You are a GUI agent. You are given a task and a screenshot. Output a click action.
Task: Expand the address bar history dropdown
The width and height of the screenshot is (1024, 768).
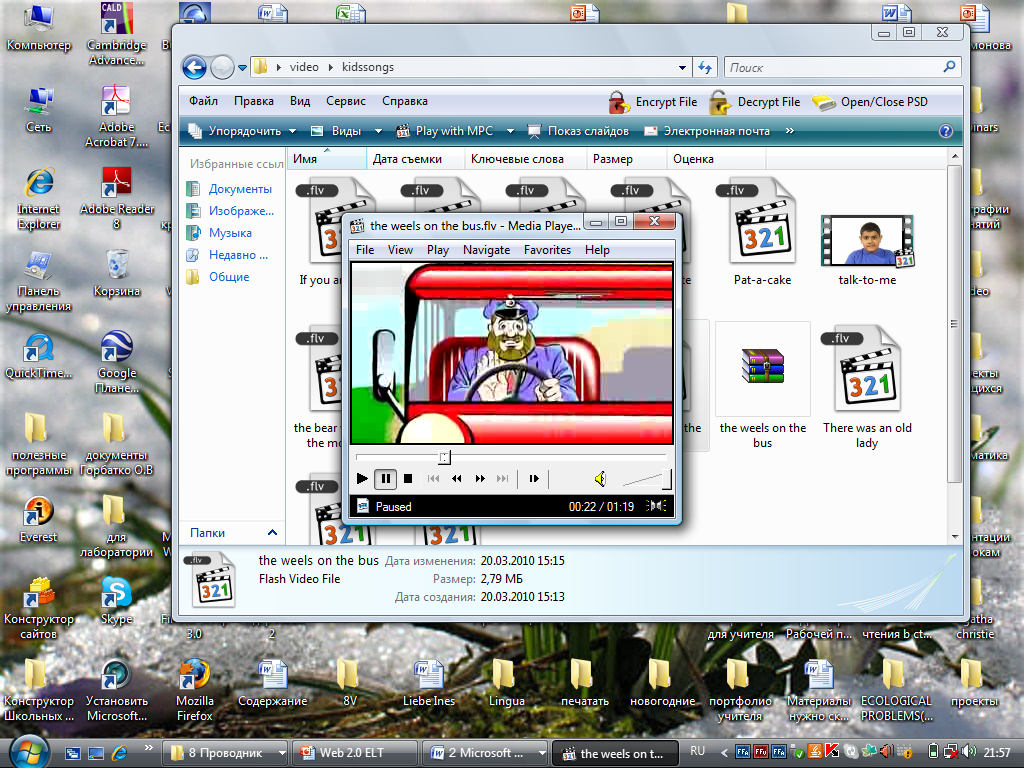(x=682, y=67)
